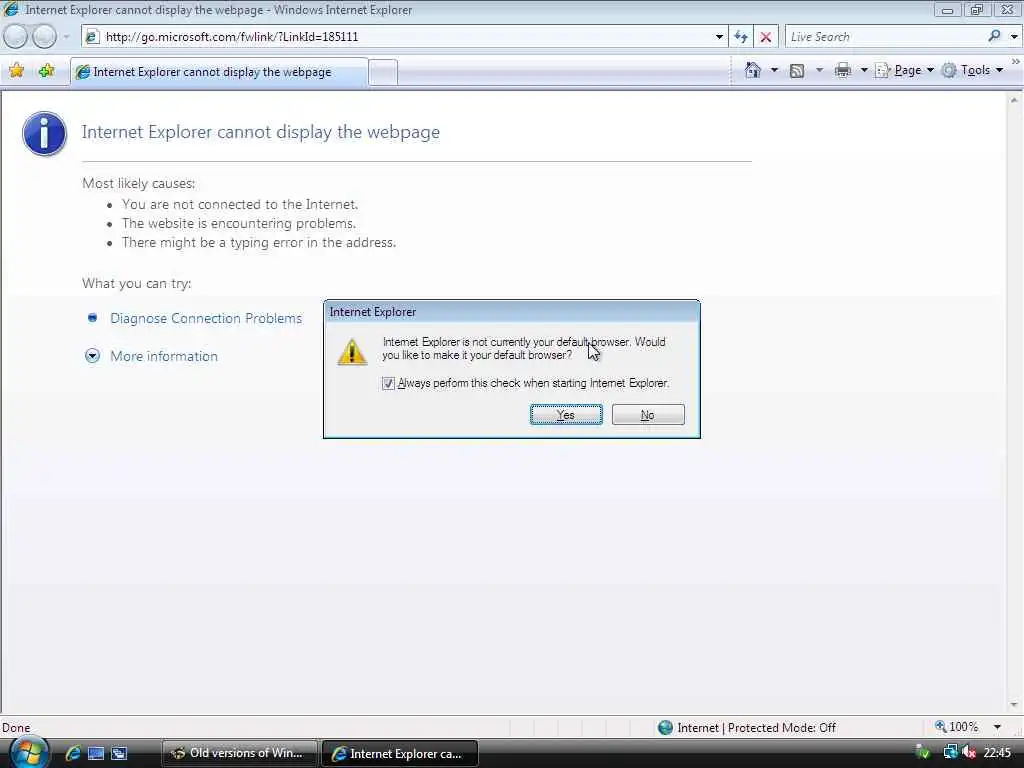Image resolution: width=1024 pixels, height=768 pixels.
Task: Expand the address bar history dropdown
Action: click(719, 37)
